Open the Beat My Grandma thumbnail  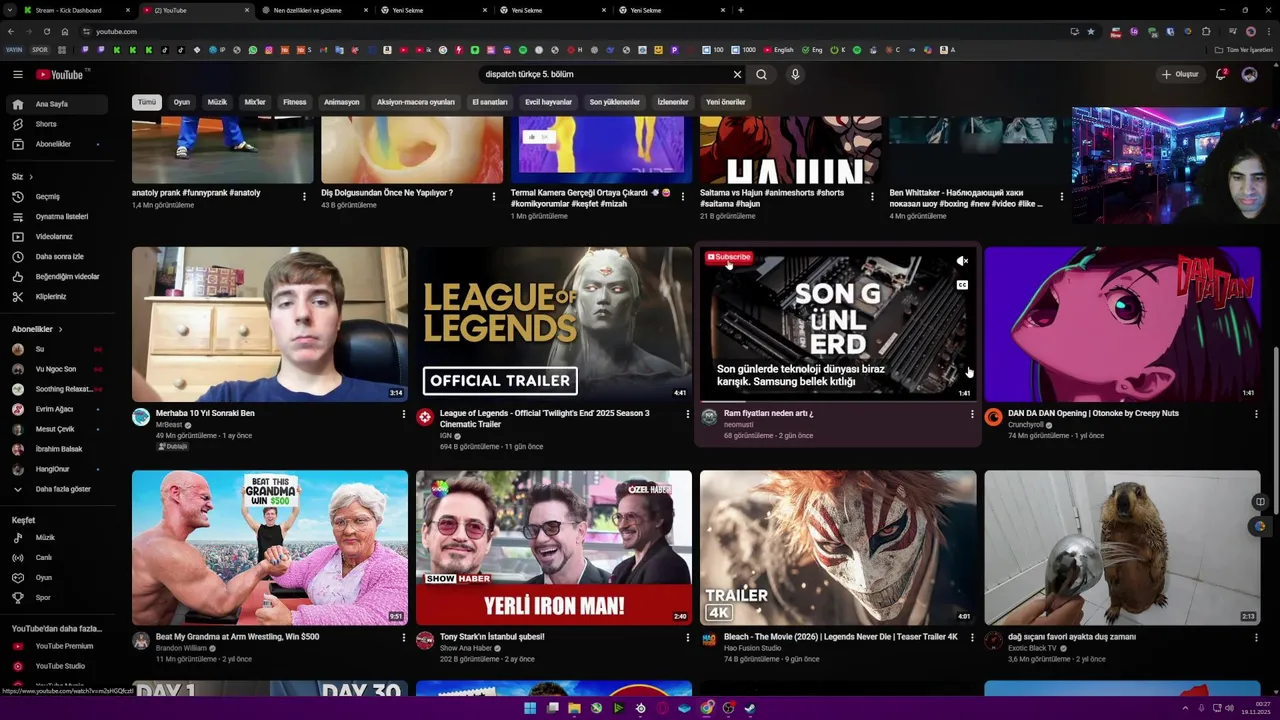pyautogui.click(x=270, y=548)
